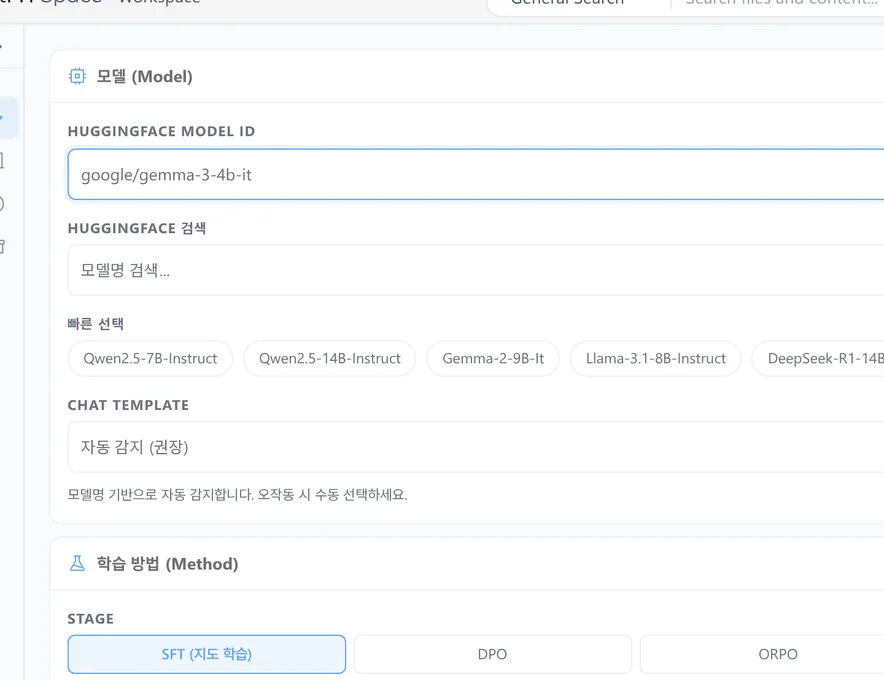
Task: Click the arrow icon atop the left sidebar
Action: click(x=2, y=46)
